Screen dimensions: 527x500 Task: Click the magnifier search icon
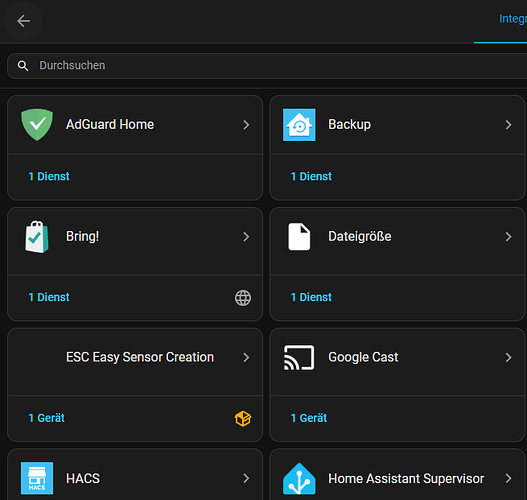click(x=23, y=66)
